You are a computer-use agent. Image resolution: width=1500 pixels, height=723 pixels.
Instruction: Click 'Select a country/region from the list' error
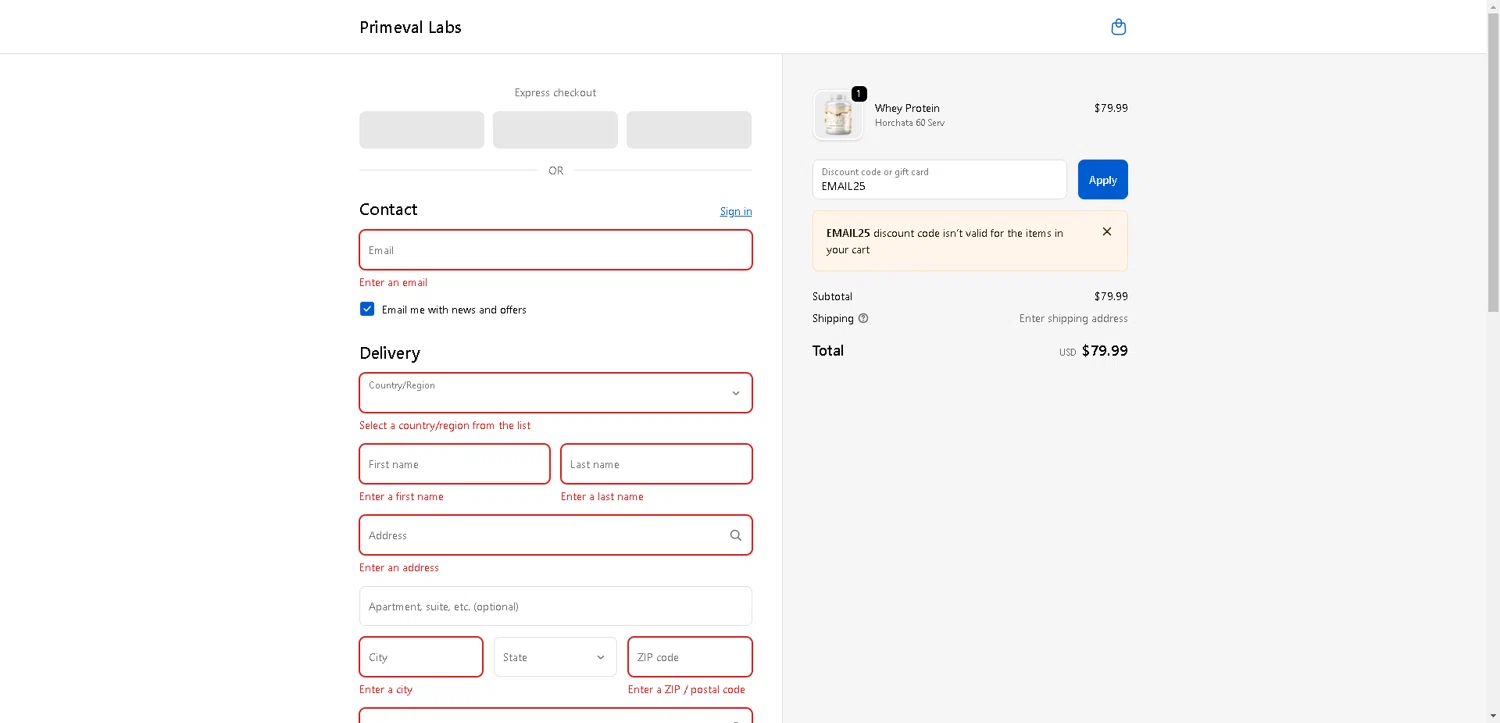click(445, 426)
